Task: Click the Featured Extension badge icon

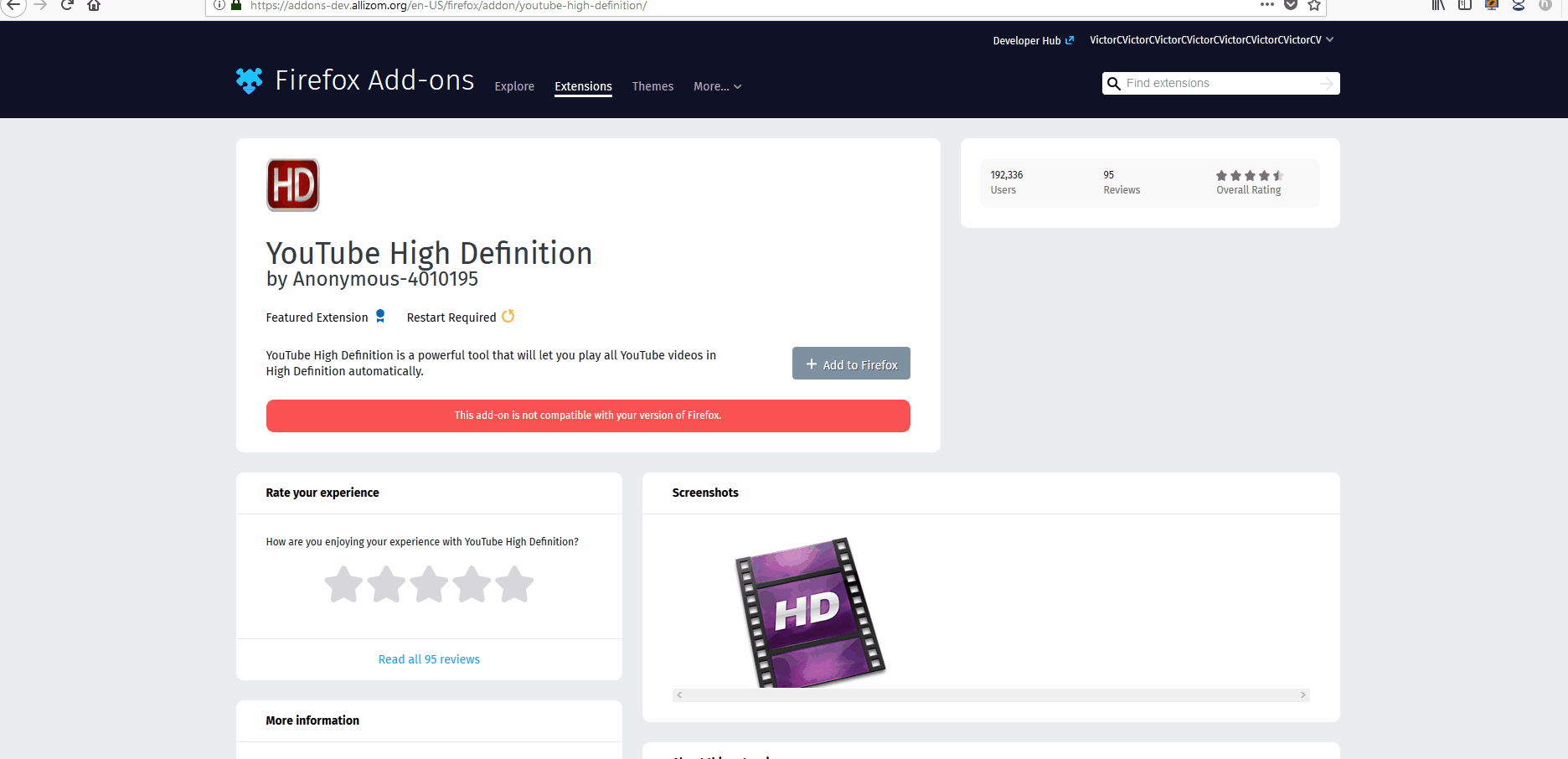Action: tap(380, 316)
